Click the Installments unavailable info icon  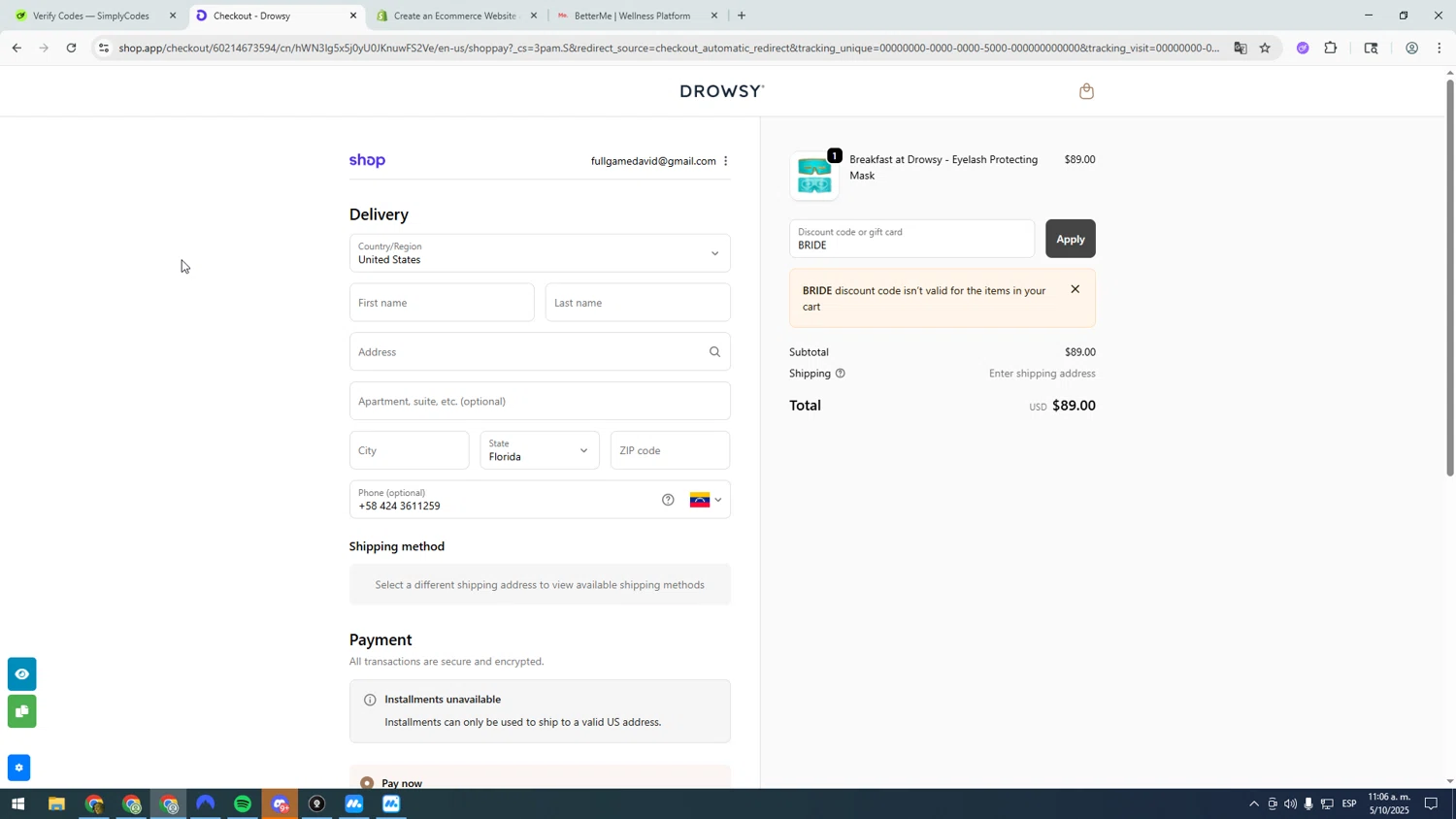(x=370, y=700)
